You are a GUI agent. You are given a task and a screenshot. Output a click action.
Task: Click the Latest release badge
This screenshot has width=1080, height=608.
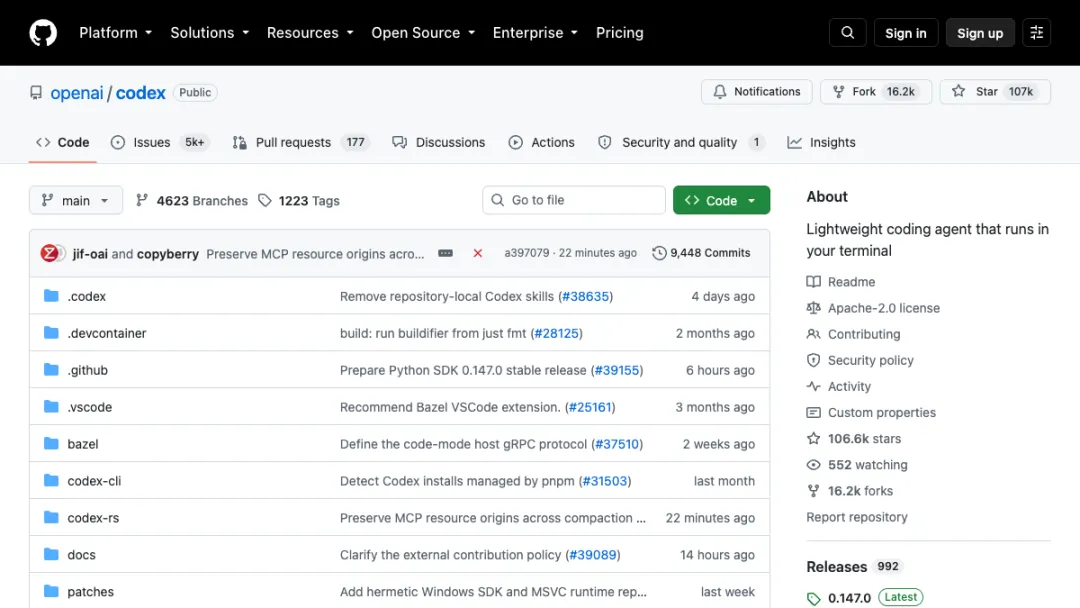[901, 597]
